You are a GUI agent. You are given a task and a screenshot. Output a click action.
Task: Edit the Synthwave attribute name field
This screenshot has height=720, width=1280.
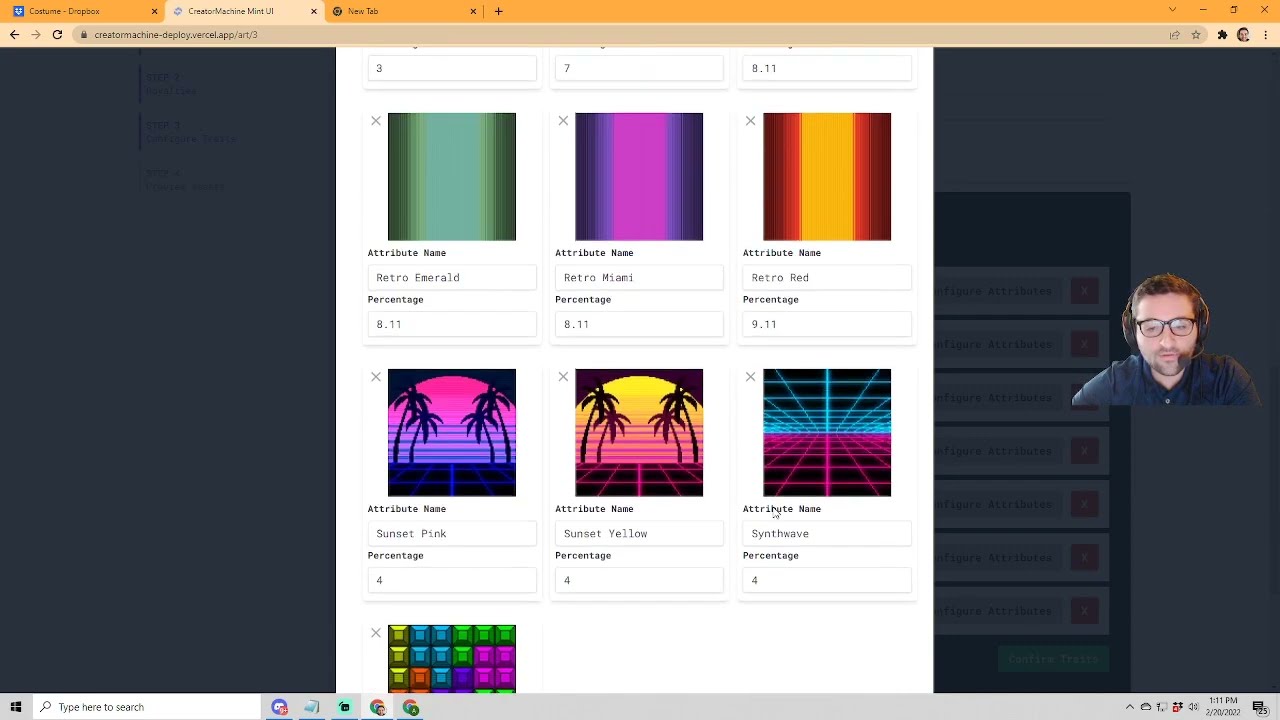[827, 534]
